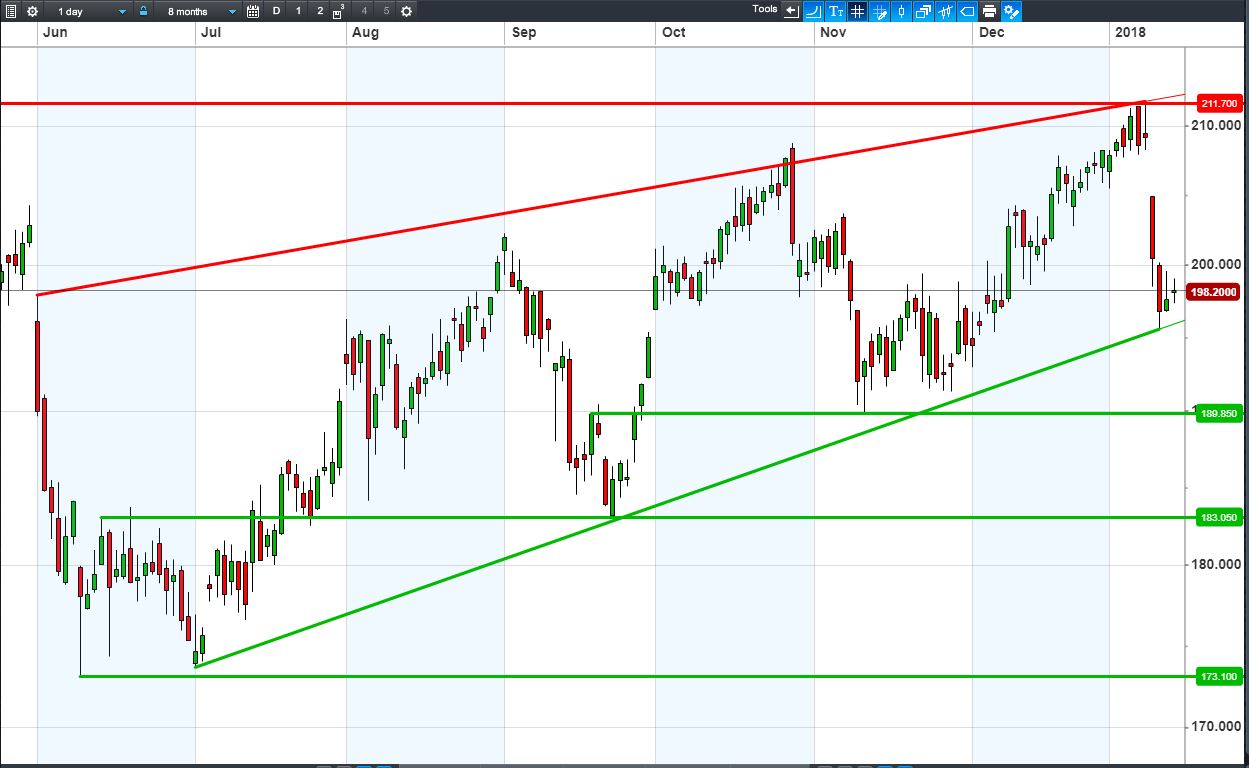This screenshot has width=1249, height=768.
Task: Click the green 173.100 level label
Action: [1220, 677]
